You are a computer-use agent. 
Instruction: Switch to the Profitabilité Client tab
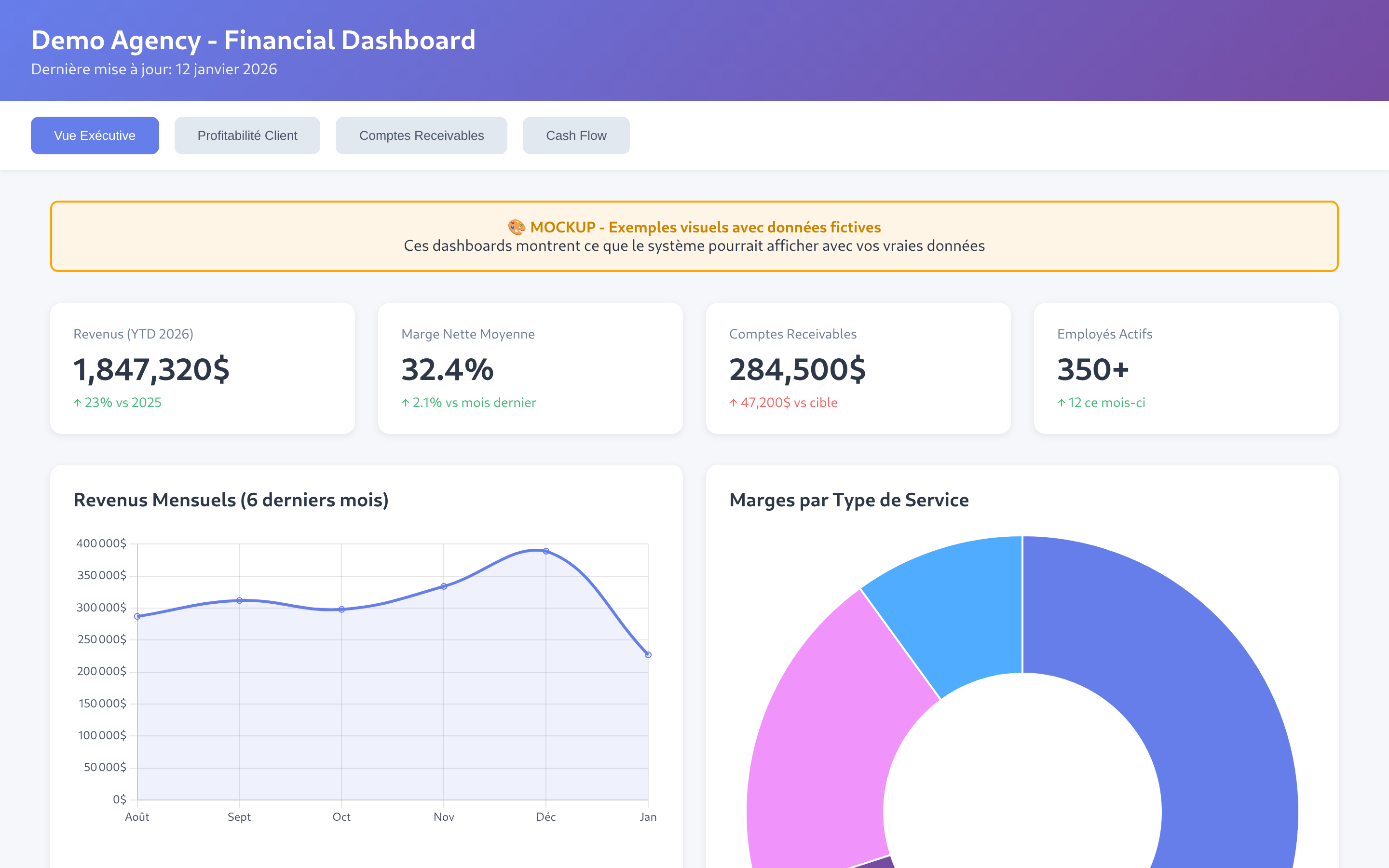(x=247, y=136)
